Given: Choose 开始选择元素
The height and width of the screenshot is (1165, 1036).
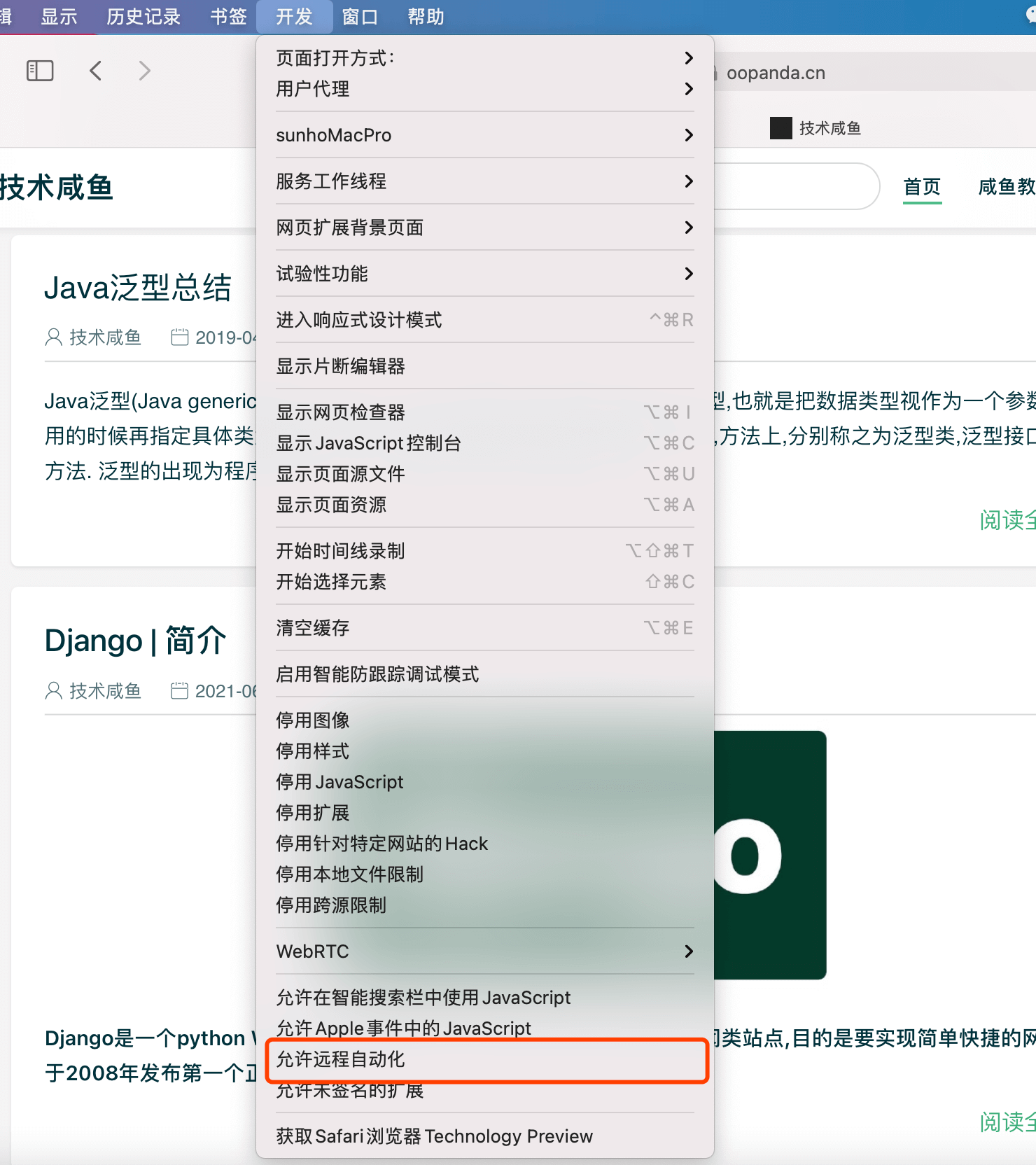Looking at the screenshot, I should pos(485,582).
